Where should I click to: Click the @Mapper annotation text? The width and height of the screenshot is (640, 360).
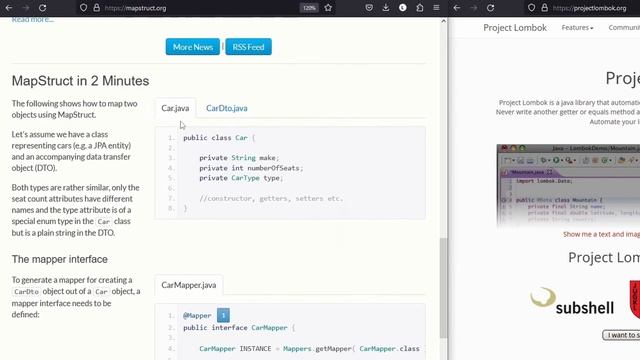pos(197,316)
